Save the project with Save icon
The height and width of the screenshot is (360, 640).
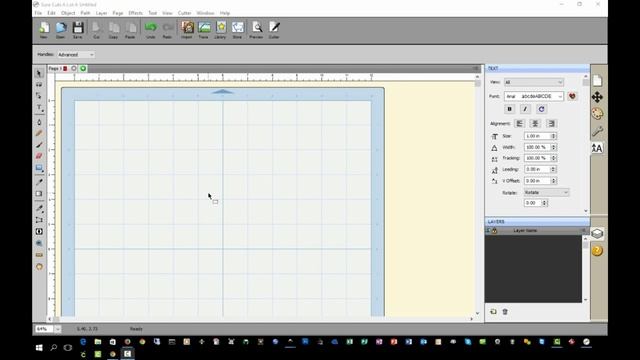click(x=78, y=29)
